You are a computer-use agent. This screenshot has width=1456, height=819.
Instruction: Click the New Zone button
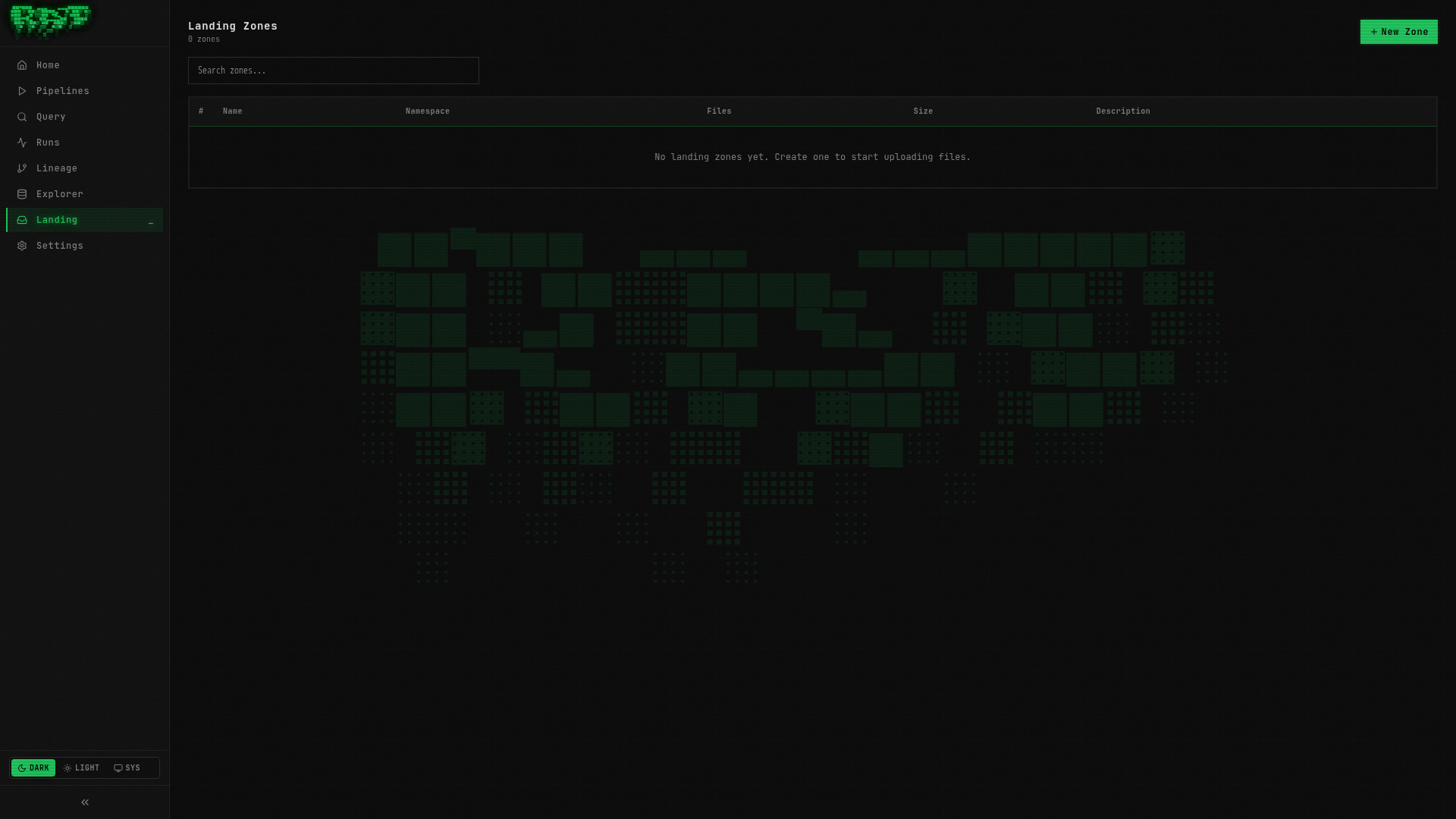[1398, 32]
